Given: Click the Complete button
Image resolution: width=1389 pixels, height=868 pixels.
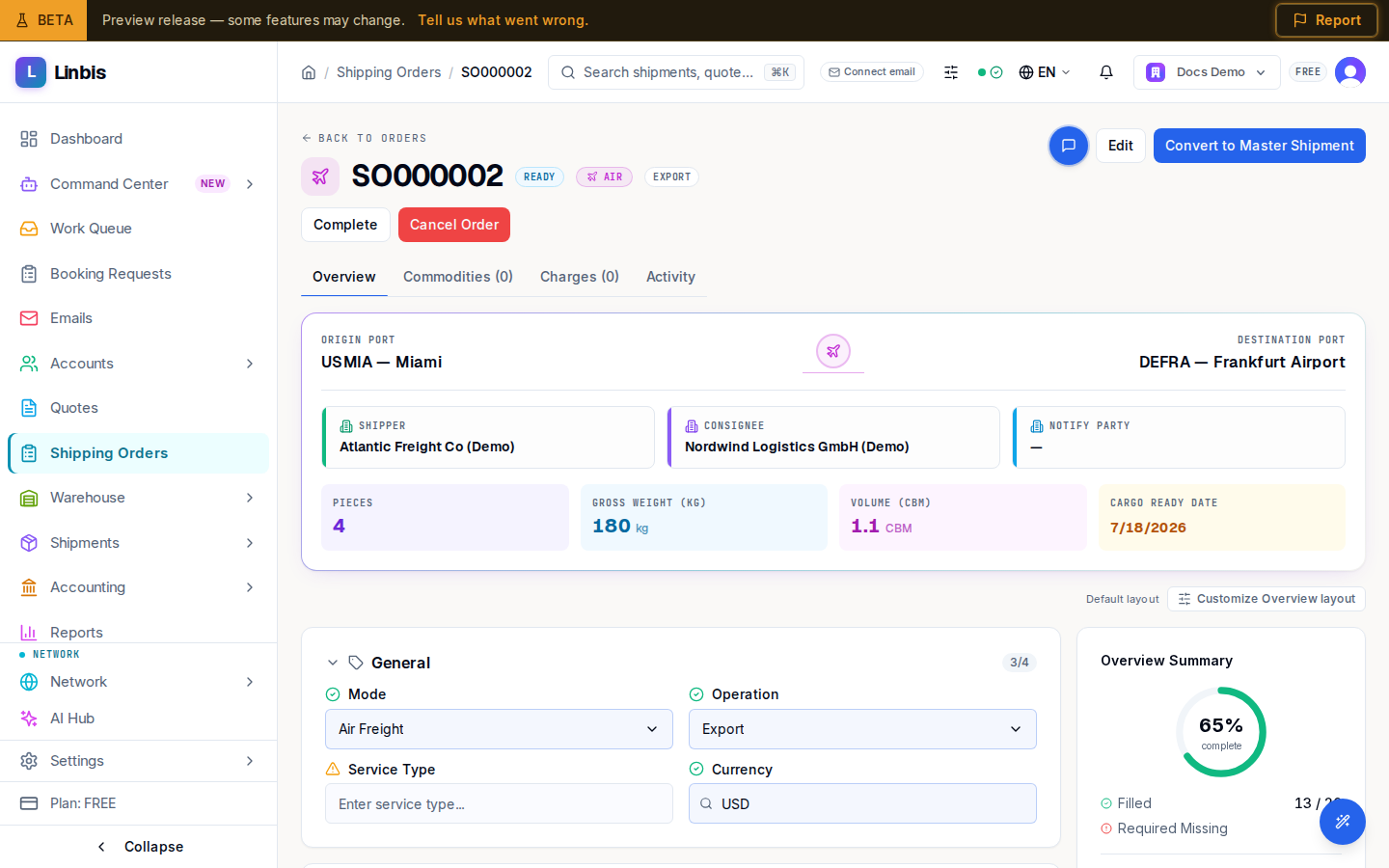Looking at the screenshot, I should (x=345, y=225).
